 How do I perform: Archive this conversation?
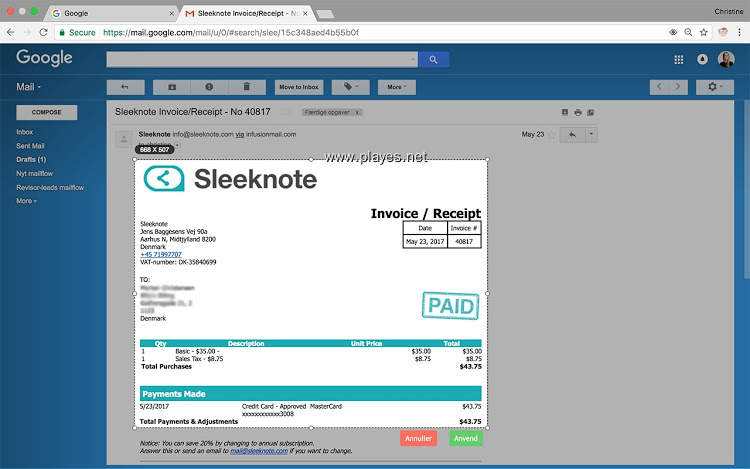[172, 87]
